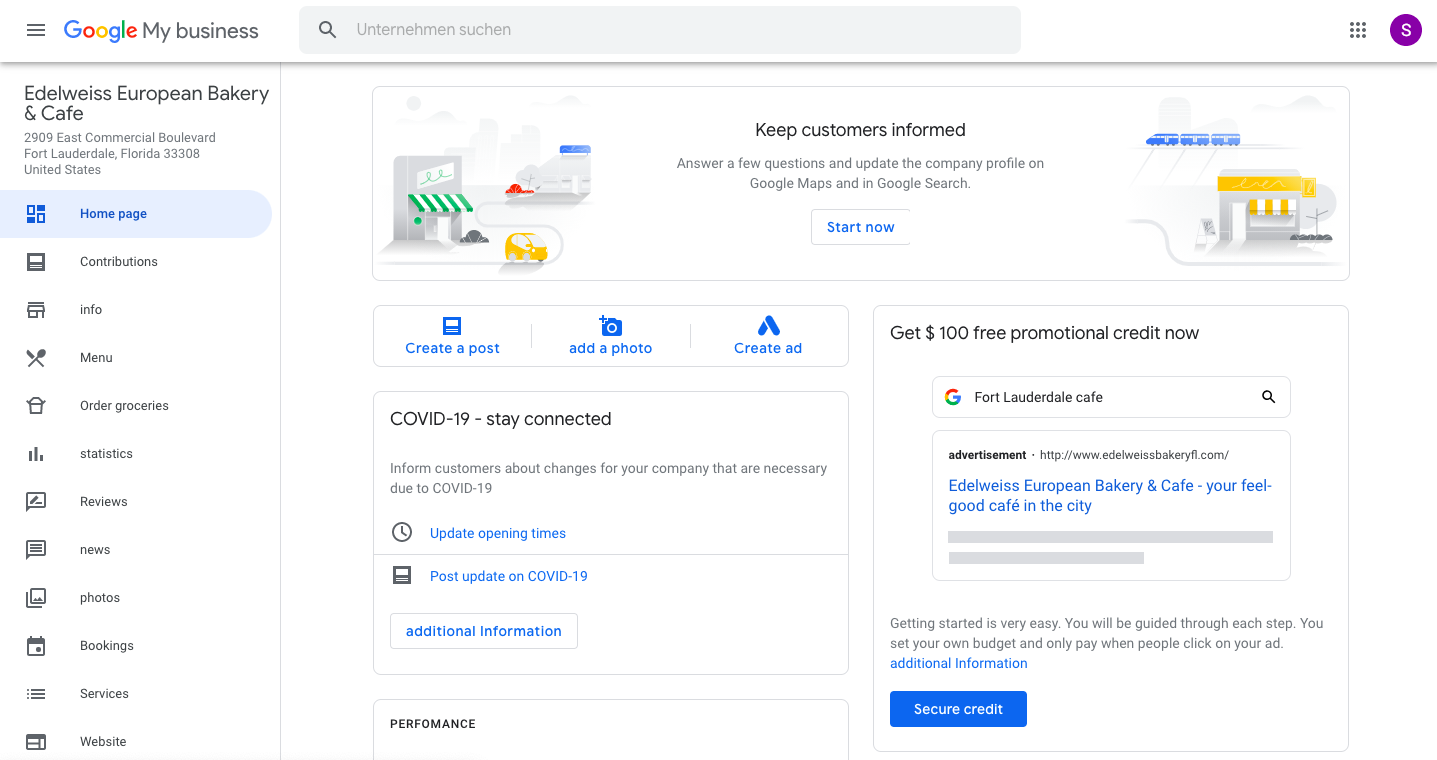This screenshot has height=760, width=1437.
Task: Open the account profile avatar
Action: point(1405,30)
